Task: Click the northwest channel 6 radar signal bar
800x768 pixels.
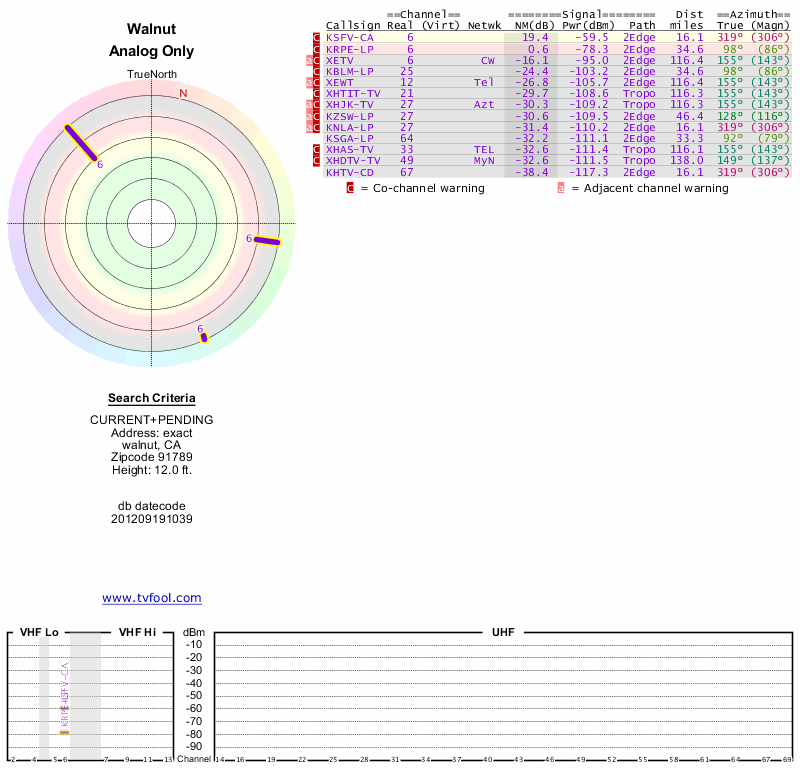Action: [81, 143]
